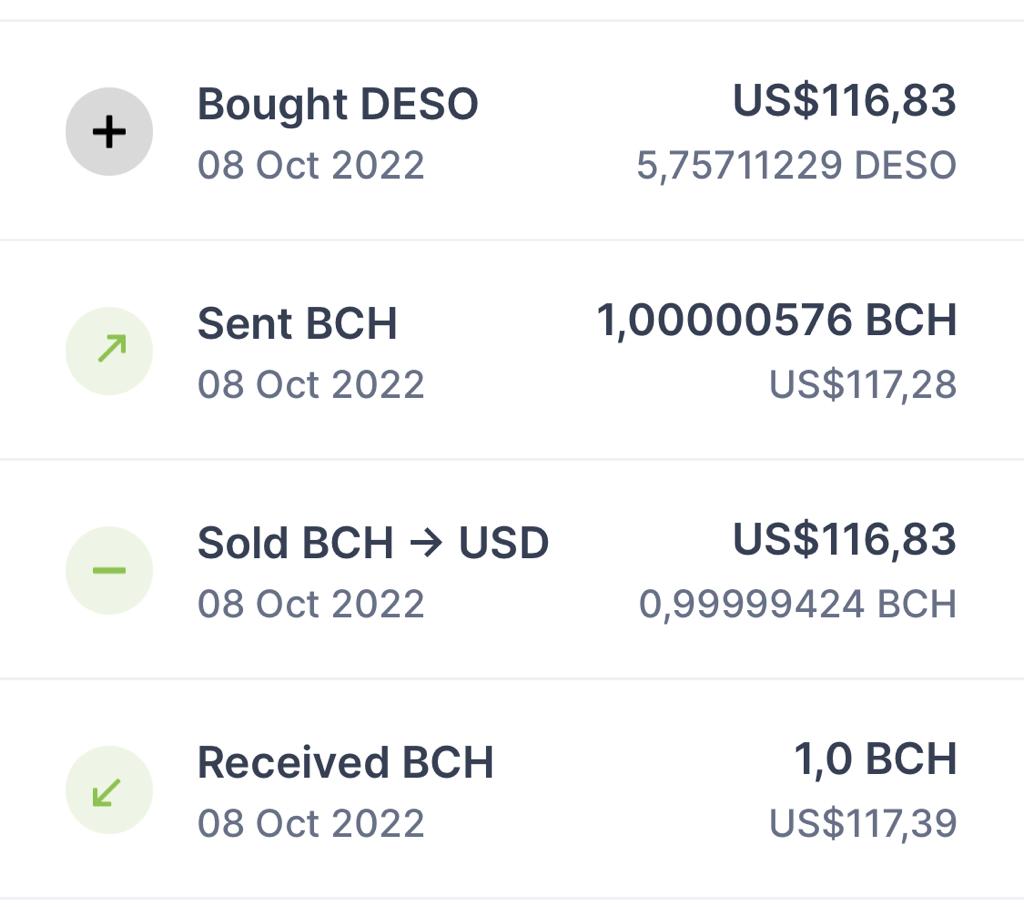This screenshot has width=1024, height=907.
Task: Select the 1,0 BCH received amount
Action: point(876,759)
